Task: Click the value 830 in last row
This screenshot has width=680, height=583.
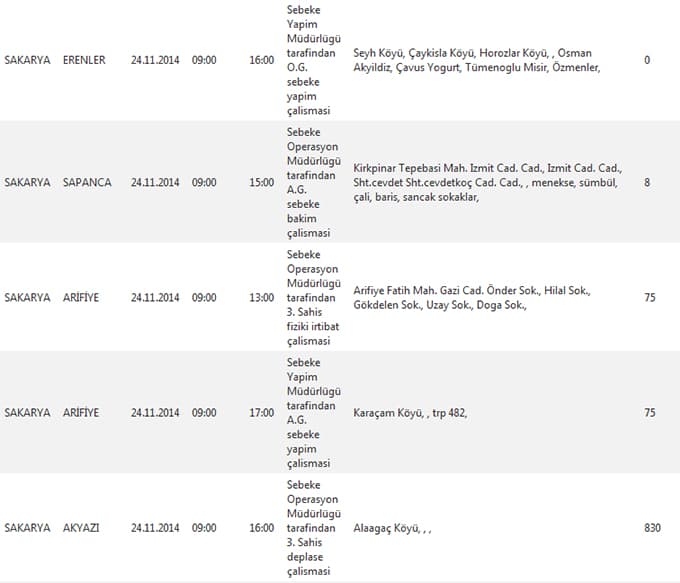Action: pos(652,528)
